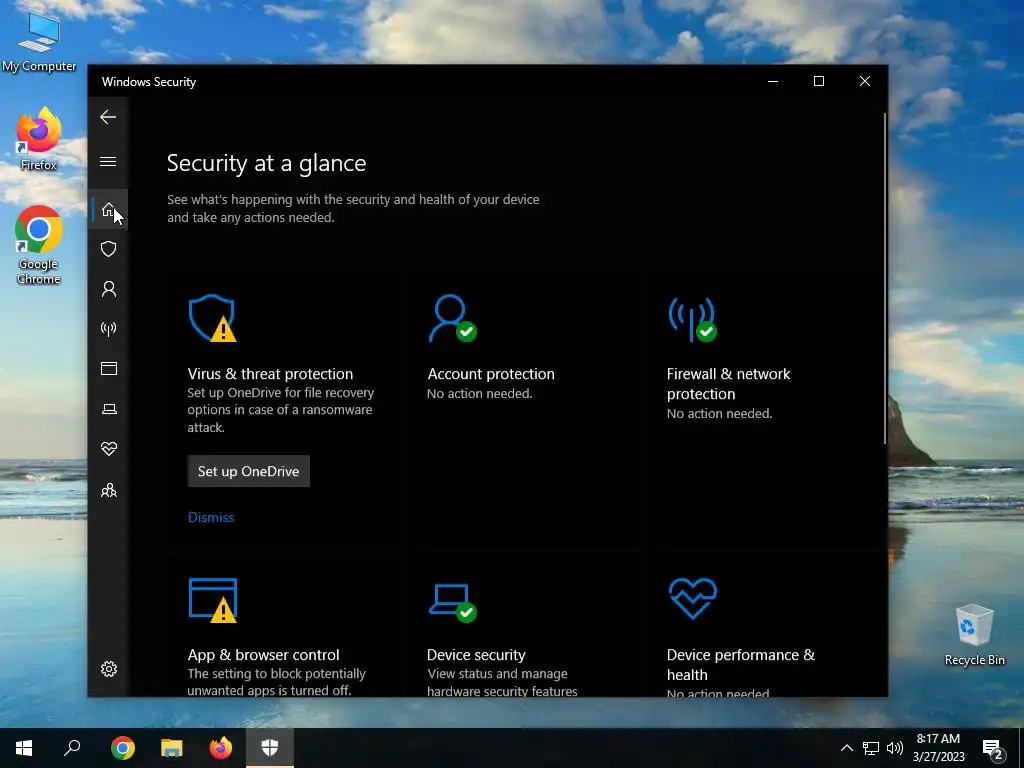1024x768 pixels.
Task: Minimize the Windows Security window
Action: coord(773,81)
